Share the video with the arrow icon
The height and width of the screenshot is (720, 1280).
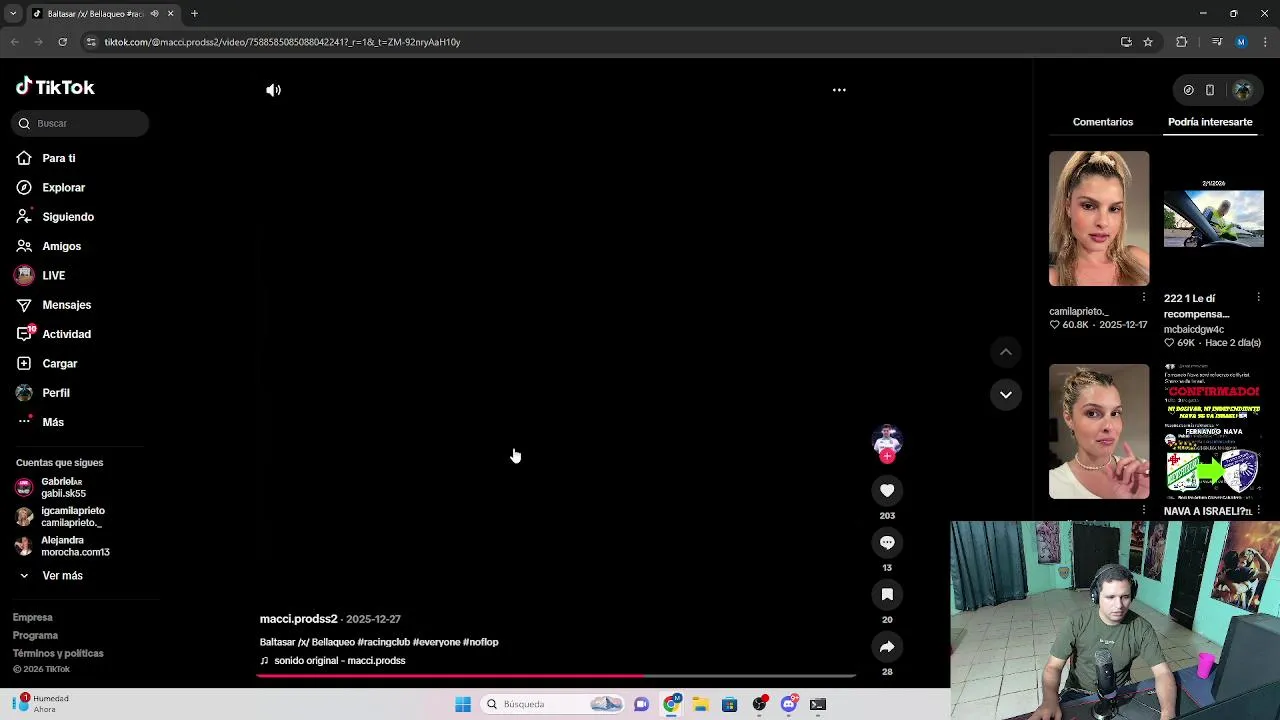click(887, 647)
